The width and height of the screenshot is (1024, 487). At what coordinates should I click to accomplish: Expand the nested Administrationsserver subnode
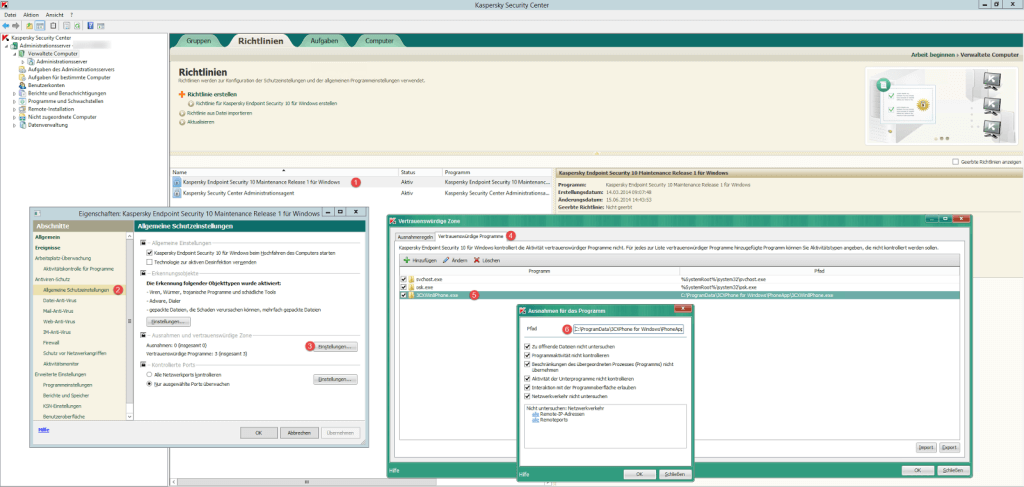click(x=23, y=61)
